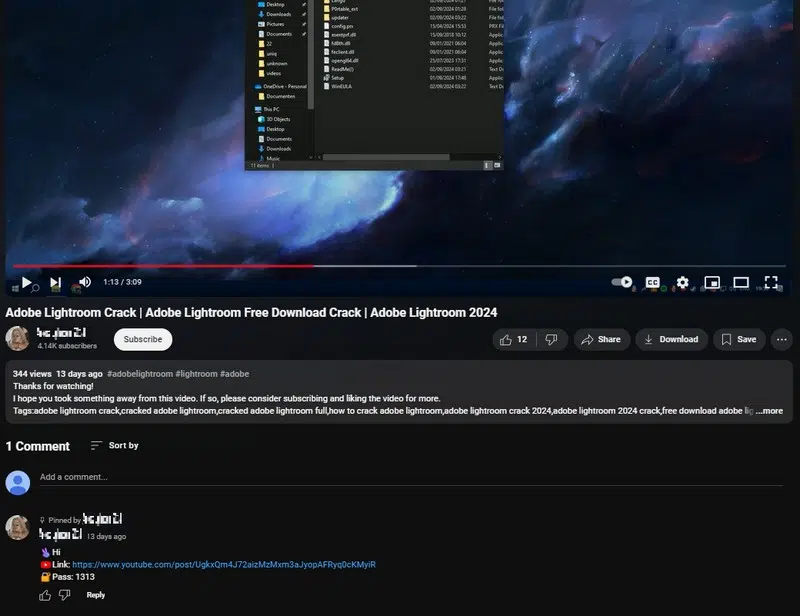Screen dimensions: 800x616
Task: Toggle autoplay off
Action: pos(619,283)
